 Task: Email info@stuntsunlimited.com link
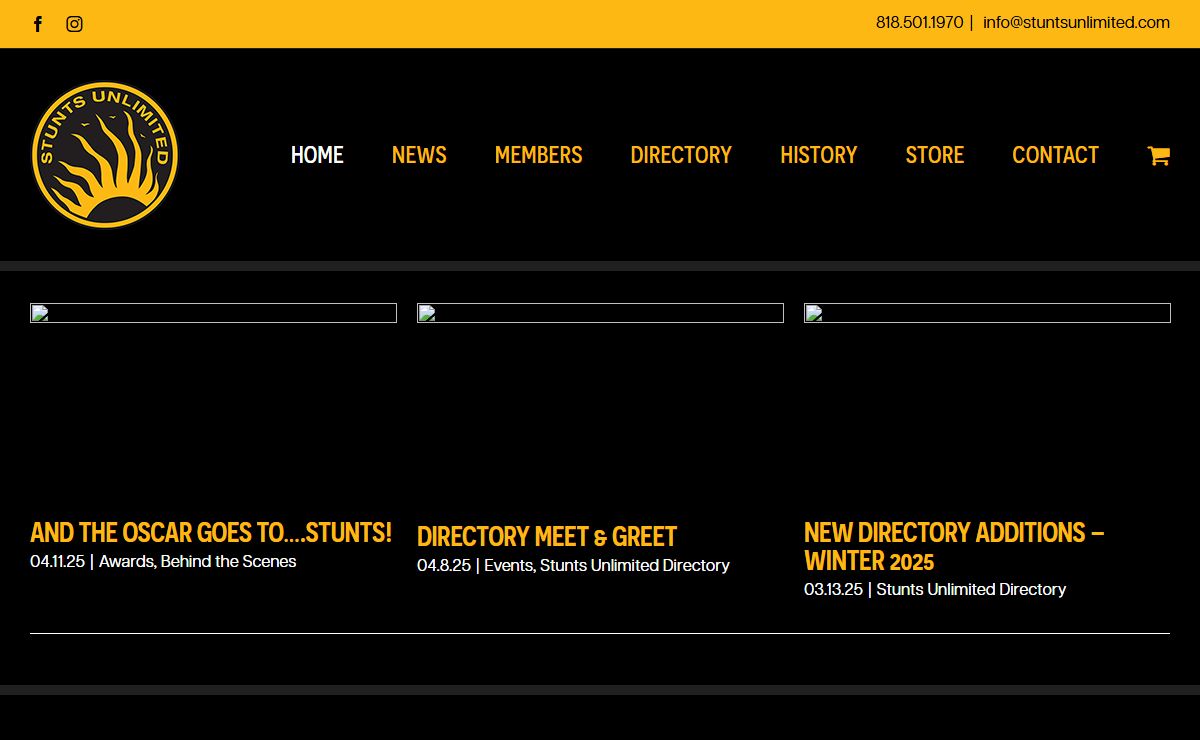[x=1076, y=23]
